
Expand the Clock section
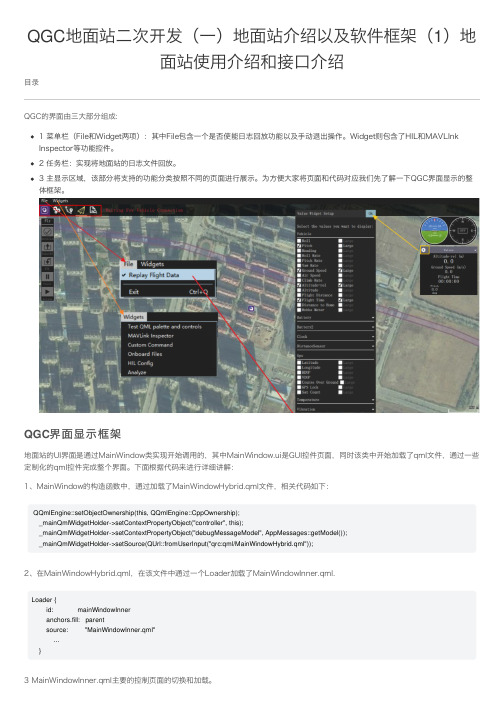(335, 336)
